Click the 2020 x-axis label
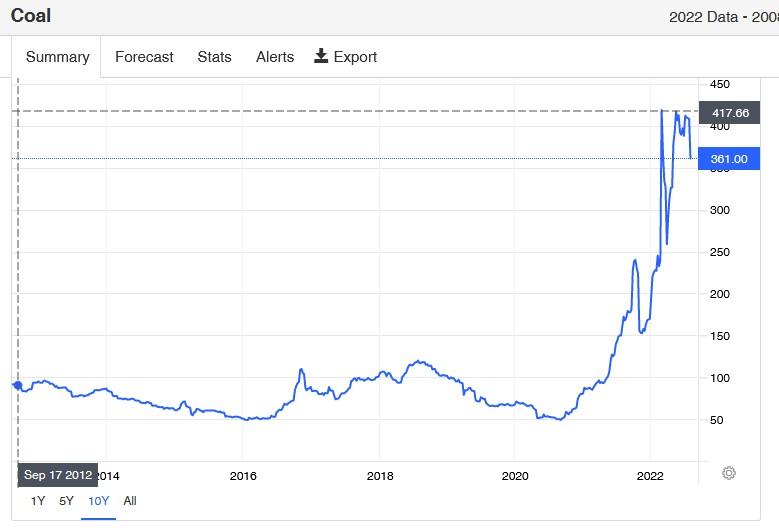Screen dimensions: 779x531 [x=515, y=475]
